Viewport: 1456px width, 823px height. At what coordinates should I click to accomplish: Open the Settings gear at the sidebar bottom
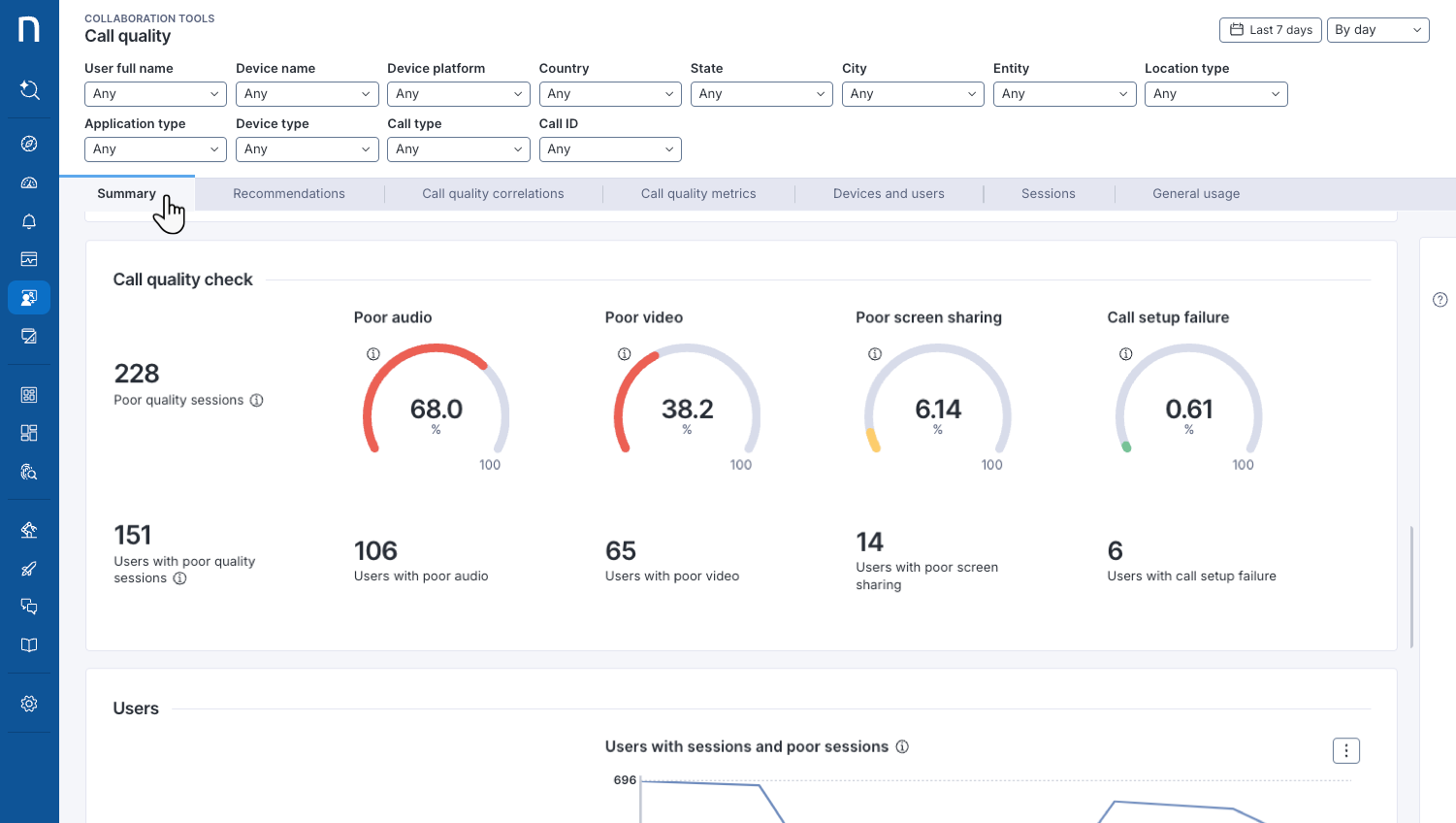pyautogui.click(x=29, y=703)
